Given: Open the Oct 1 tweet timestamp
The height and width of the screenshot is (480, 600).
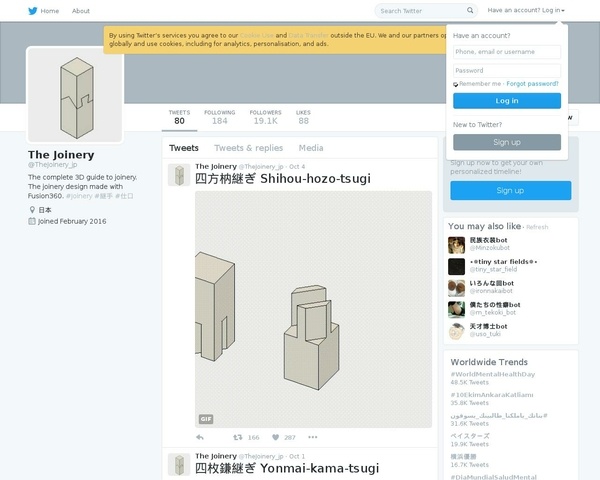Looking at the screenshot, I should [x=297, y=456].
